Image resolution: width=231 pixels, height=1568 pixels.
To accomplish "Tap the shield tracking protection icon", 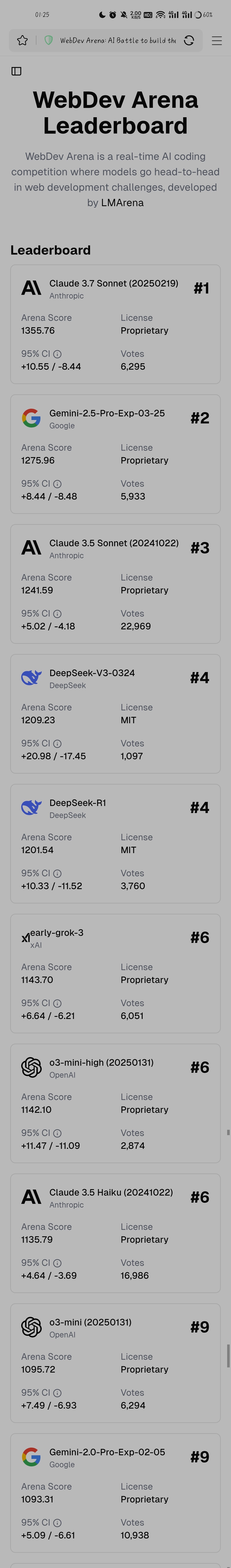I will point(49,40).
